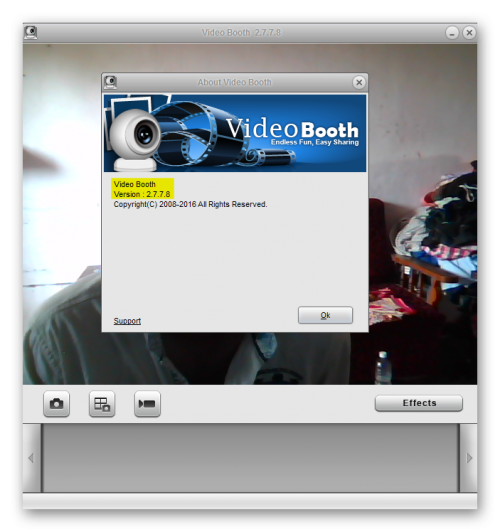
Task: Click the highlighted Version 2.7.7.8 text
Action: (x=142, y=194)
